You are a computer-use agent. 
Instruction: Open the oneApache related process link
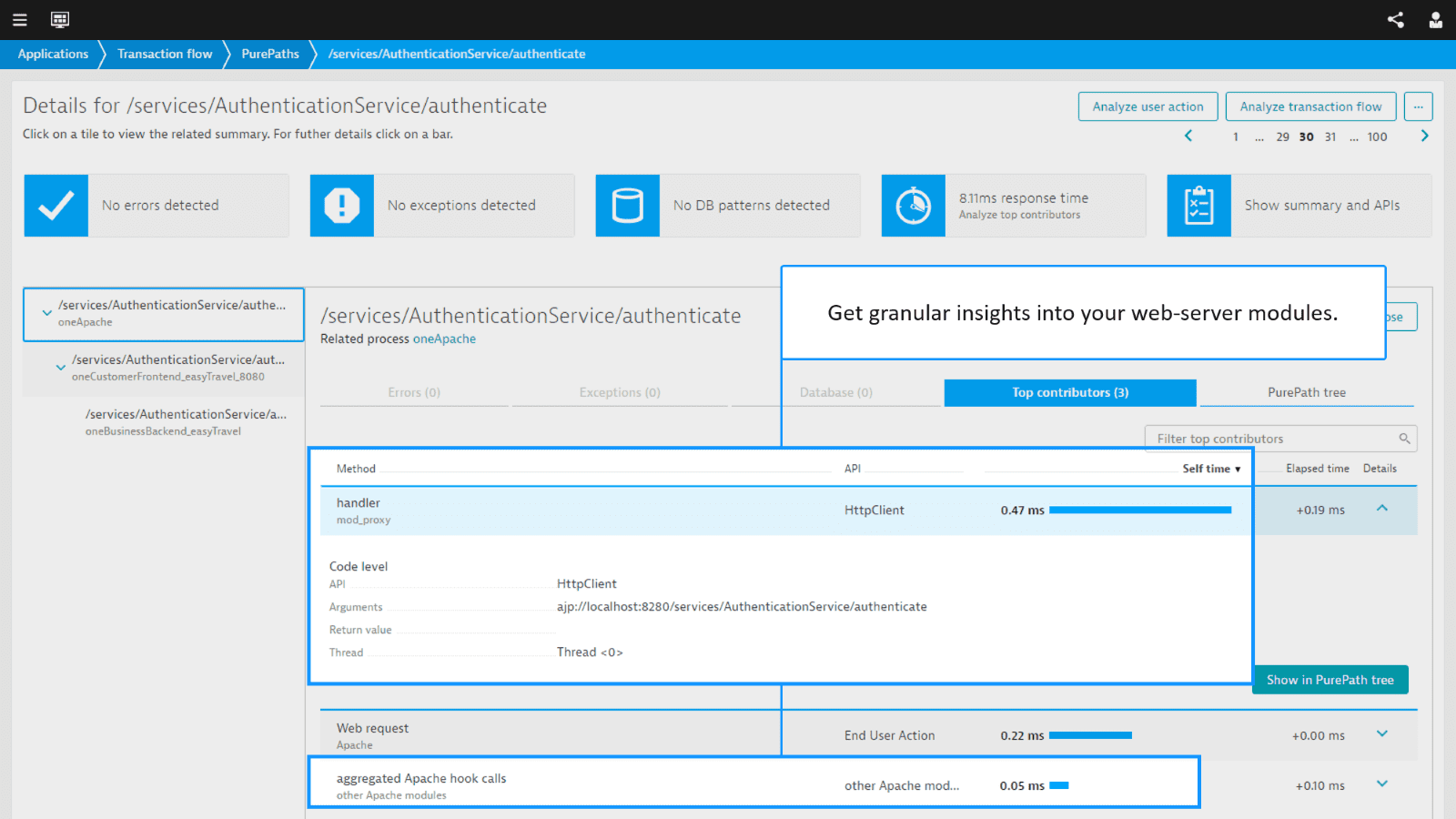tap(444, 339)
